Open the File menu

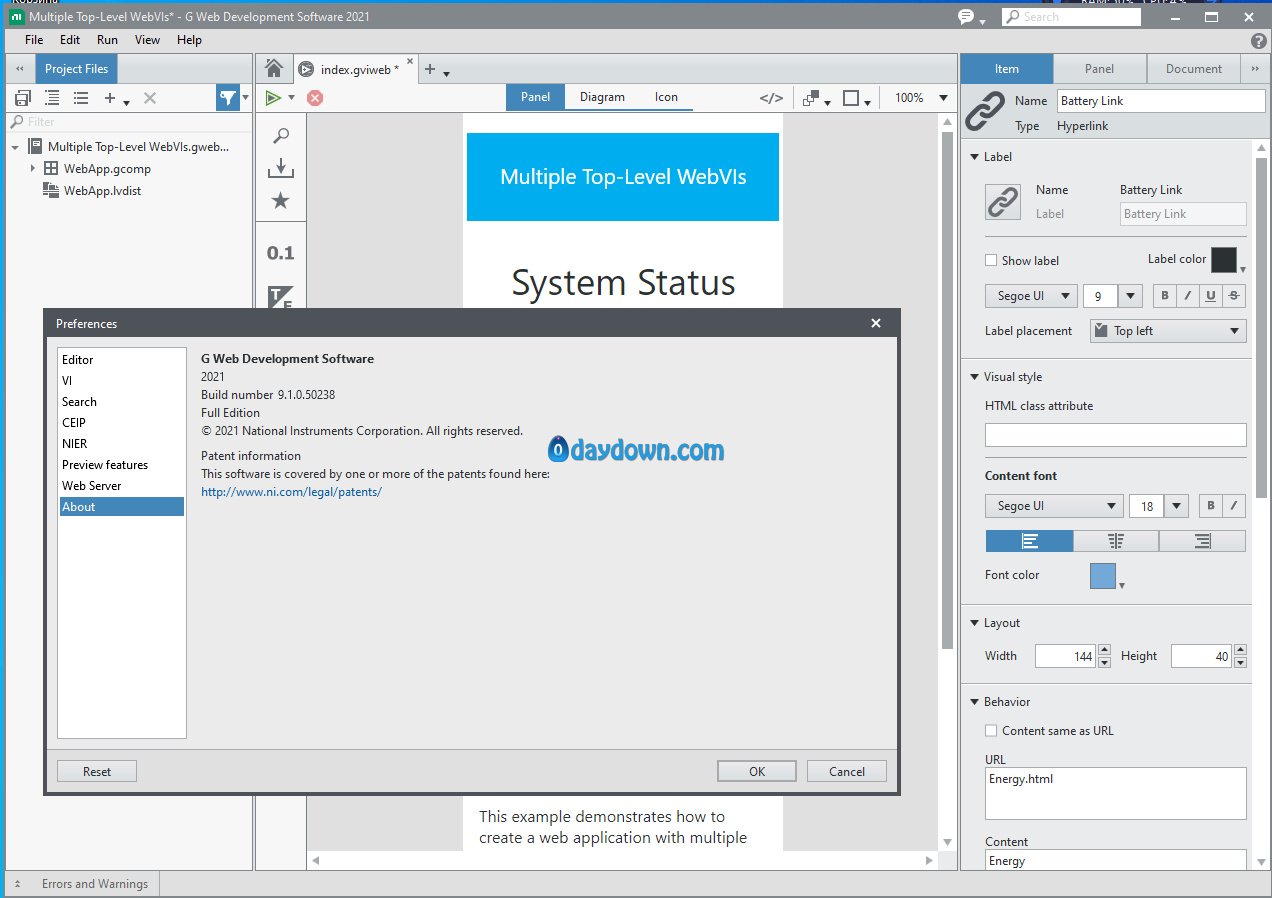[x=34, y=40]
